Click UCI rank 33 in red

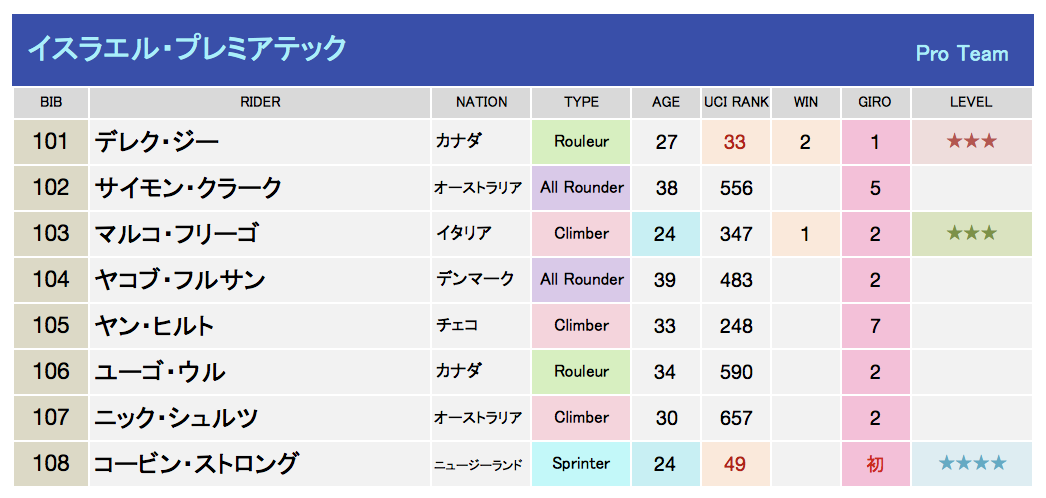point(734,142)
